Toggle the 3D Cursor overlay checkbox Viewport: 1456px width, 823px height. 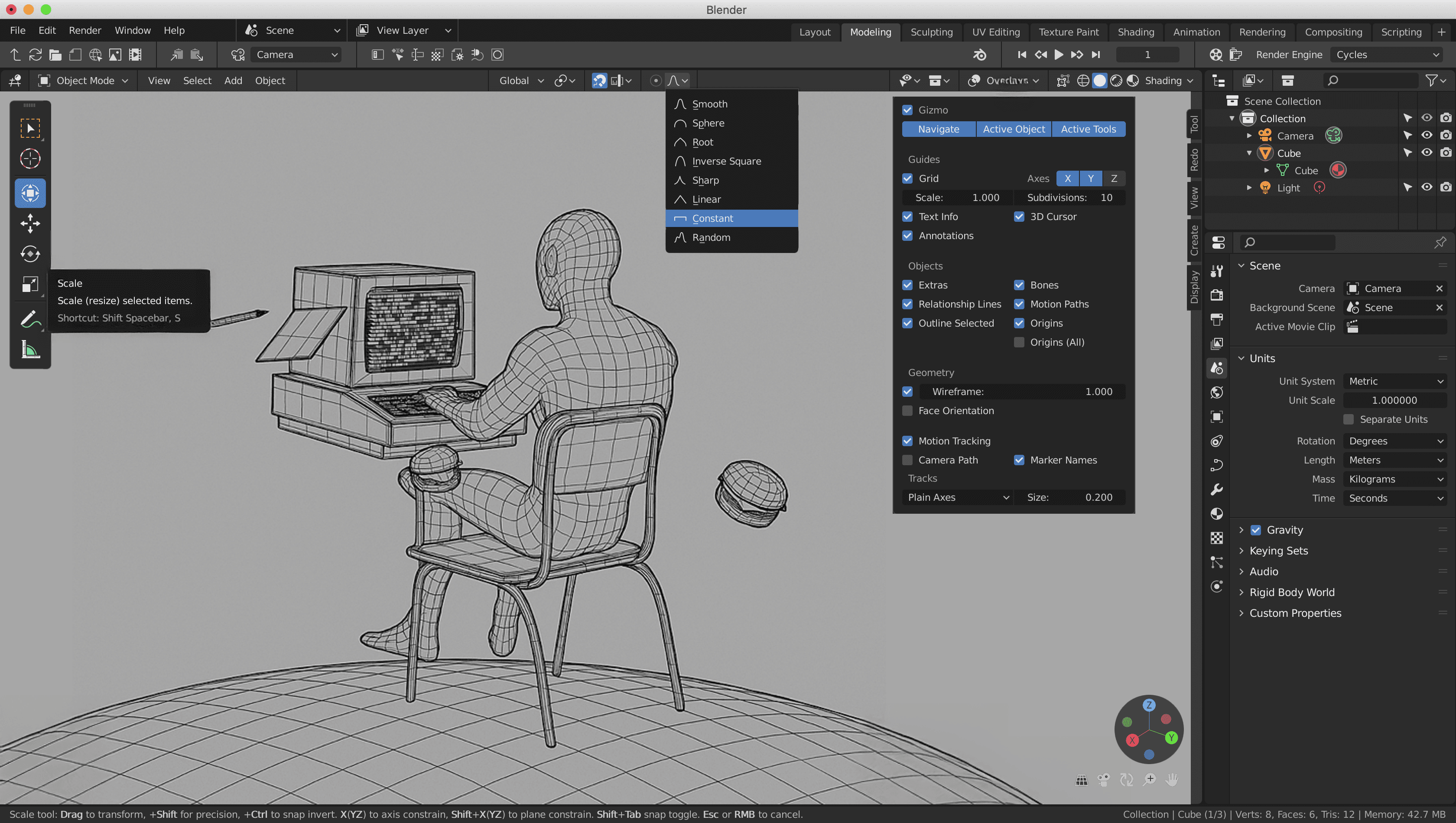[x=1019, y=217]
